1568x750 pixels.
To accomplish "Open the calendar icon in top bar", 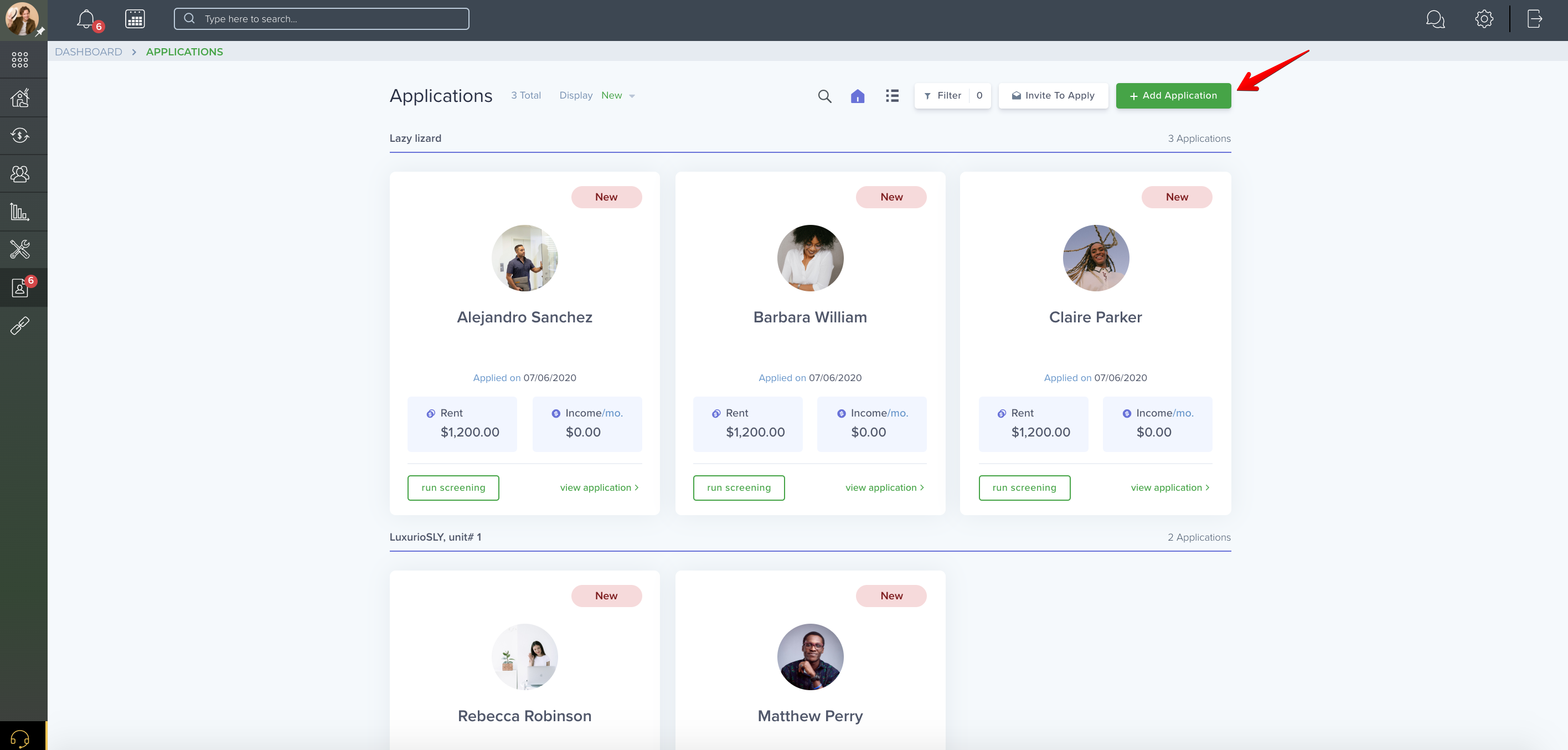I will (x=135, y=19).
